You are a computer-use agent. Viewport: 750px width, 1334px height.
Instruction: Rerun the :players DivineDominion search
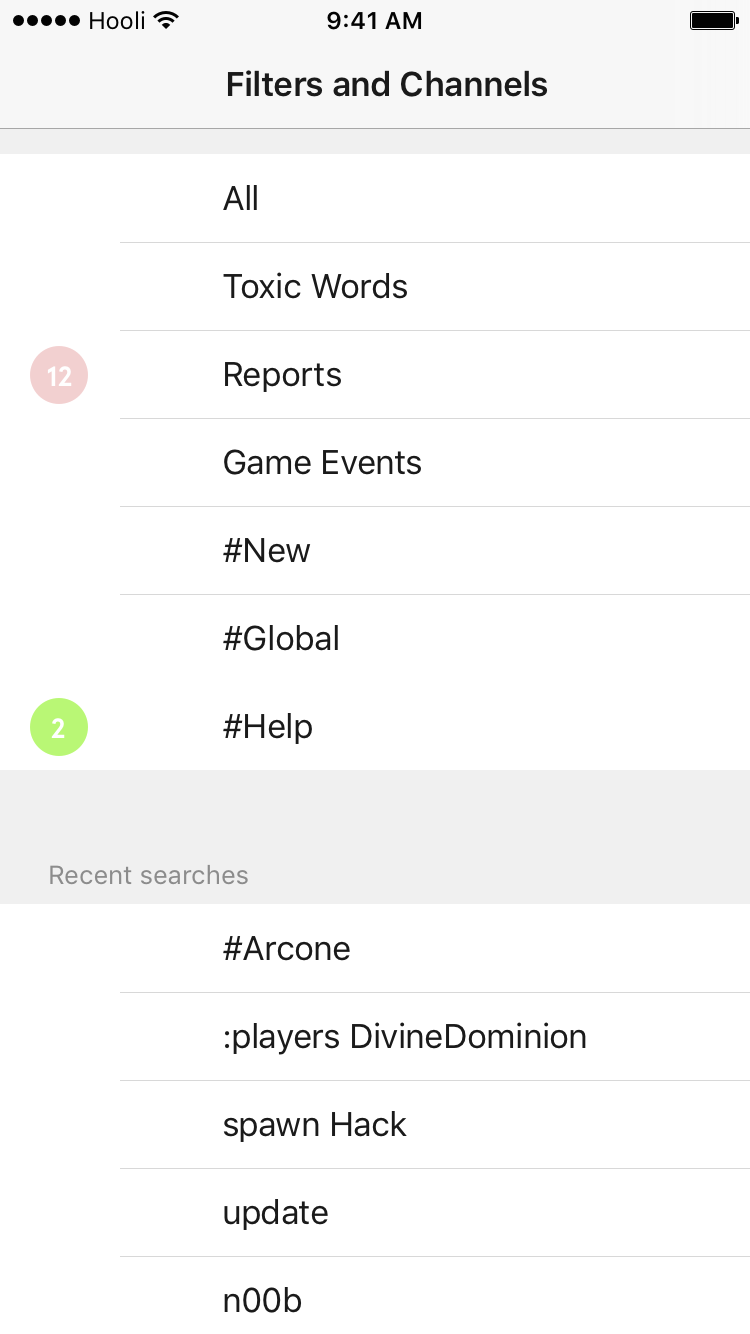(x=375, y=1036)
